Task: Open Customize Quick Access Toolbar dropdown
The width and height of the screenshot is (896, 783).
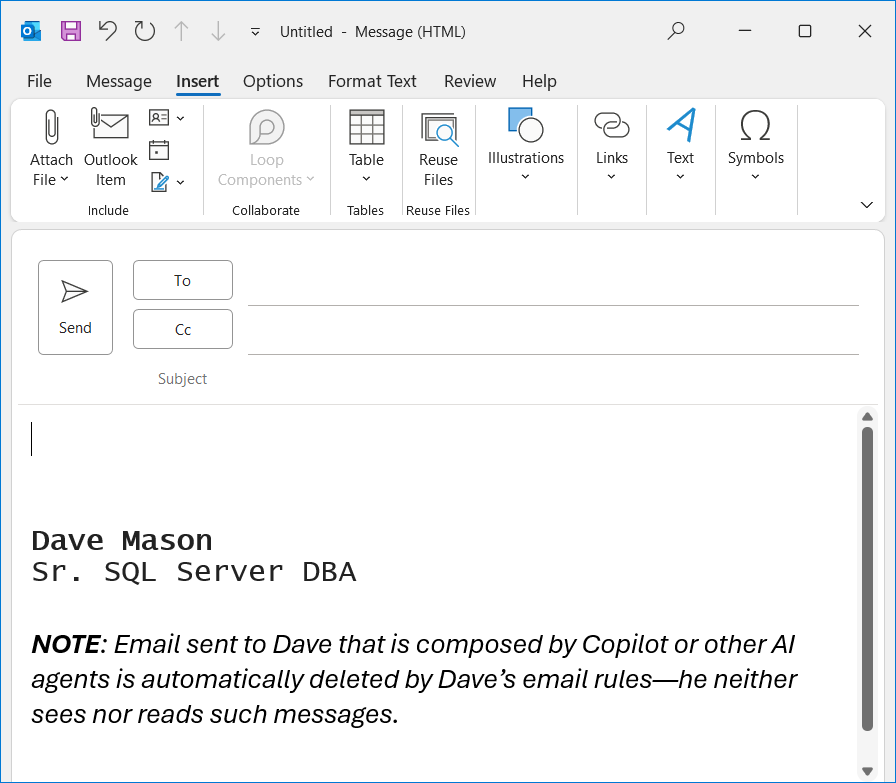Action: pyautogui.click(x=255, y=32)
